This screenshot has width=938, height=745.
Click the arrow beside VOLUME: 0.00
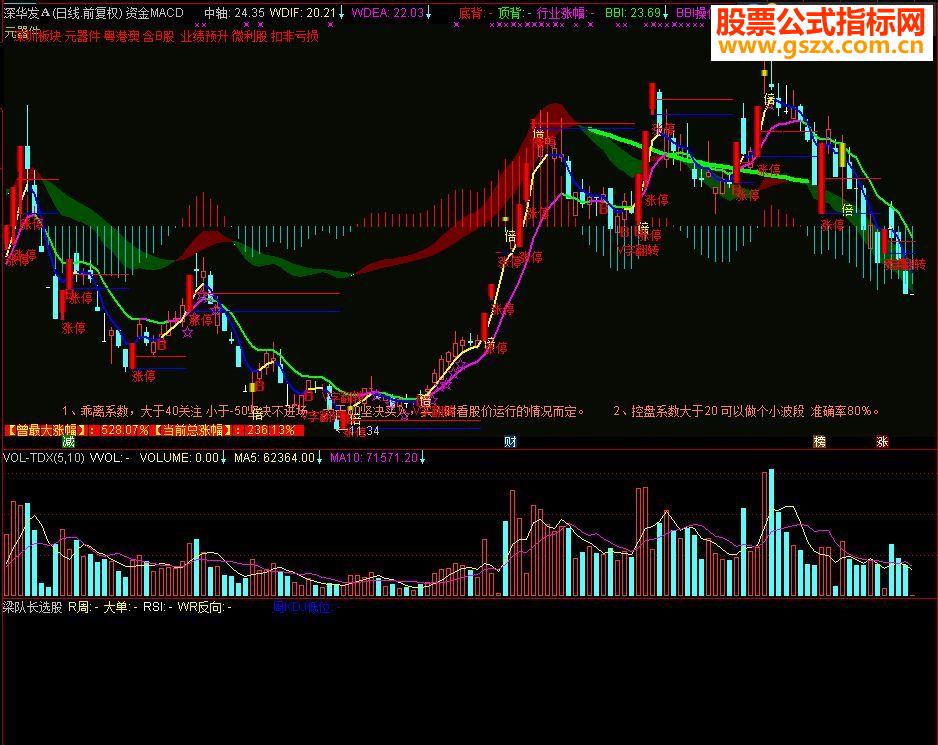(x=223, y=458)
